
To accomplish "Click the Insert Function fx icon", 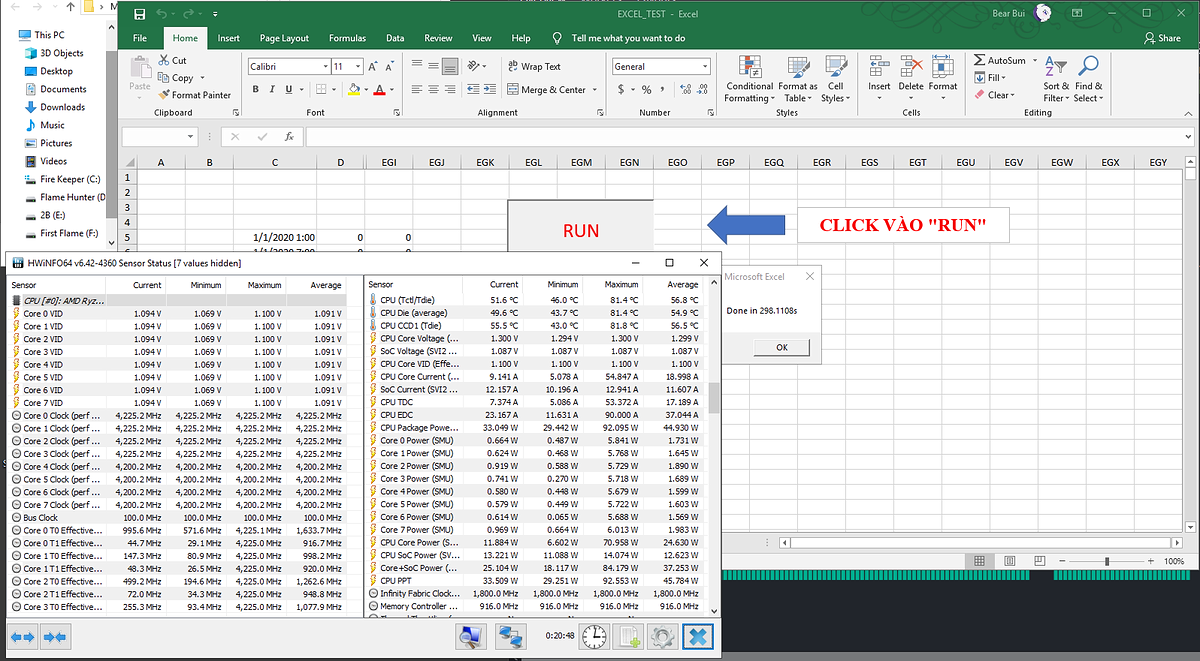I will [289, 136].
